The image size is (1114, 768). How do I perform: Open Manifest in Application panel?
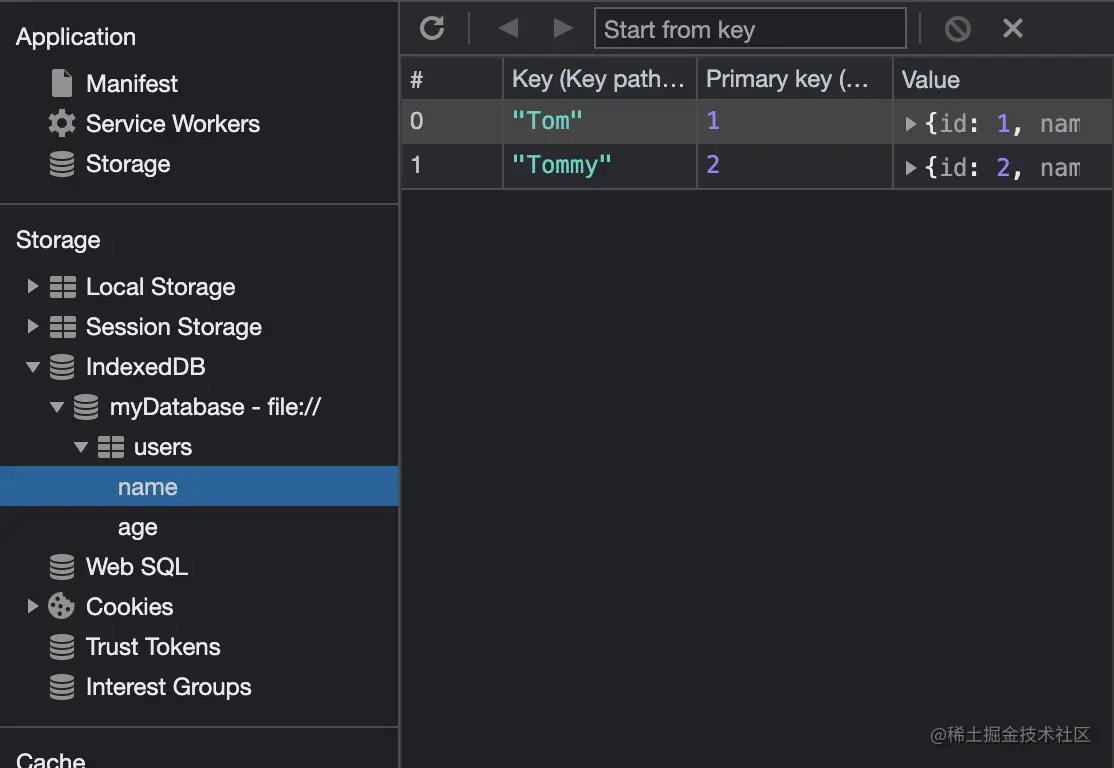[x=131, y=84]
